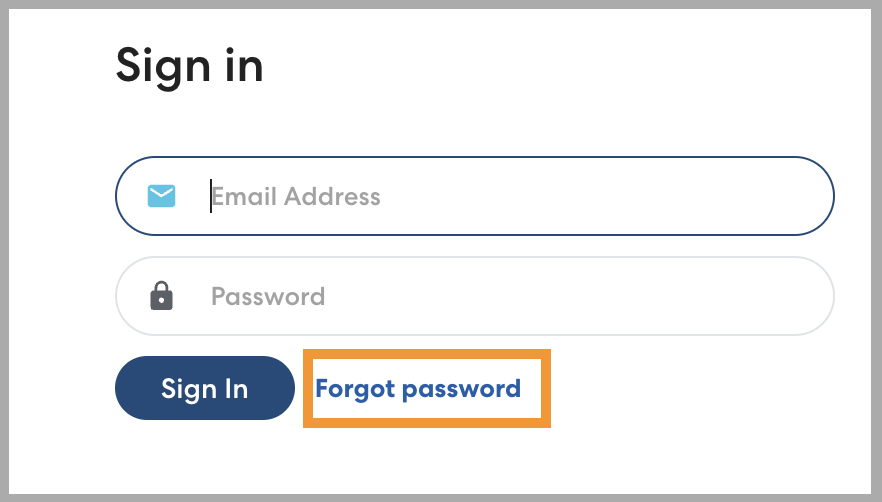Select the lock icon in password field

[161, 296]
